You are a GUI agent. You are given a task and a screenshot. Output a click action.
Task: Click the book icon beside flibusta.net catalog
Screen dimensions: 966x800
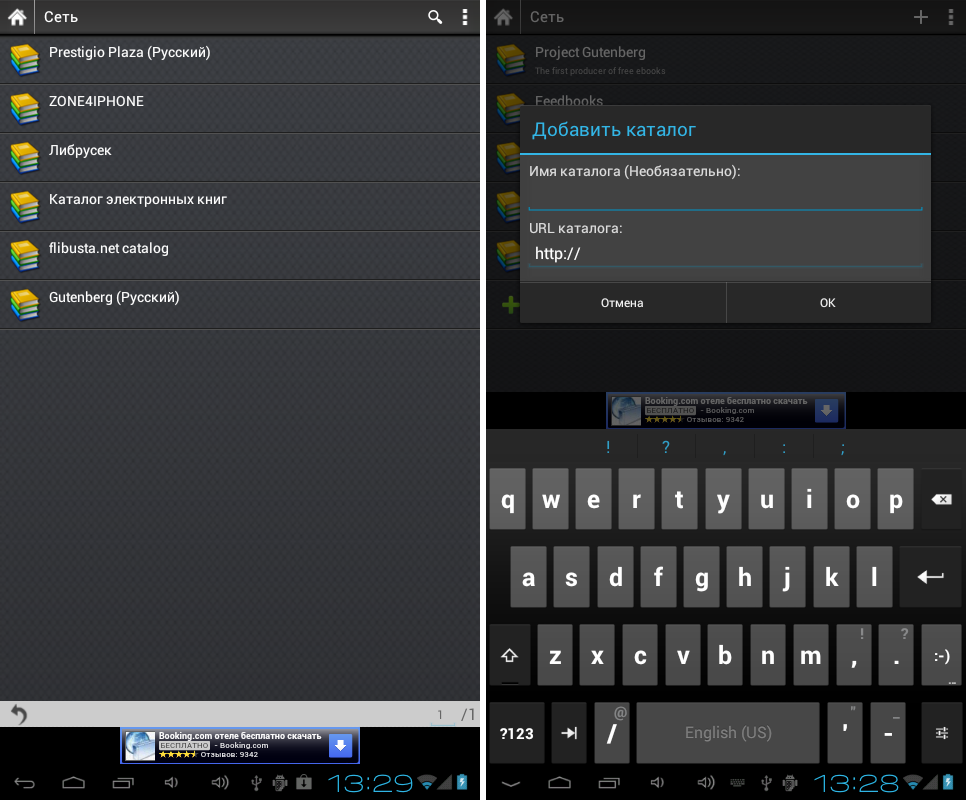point(25,256)
